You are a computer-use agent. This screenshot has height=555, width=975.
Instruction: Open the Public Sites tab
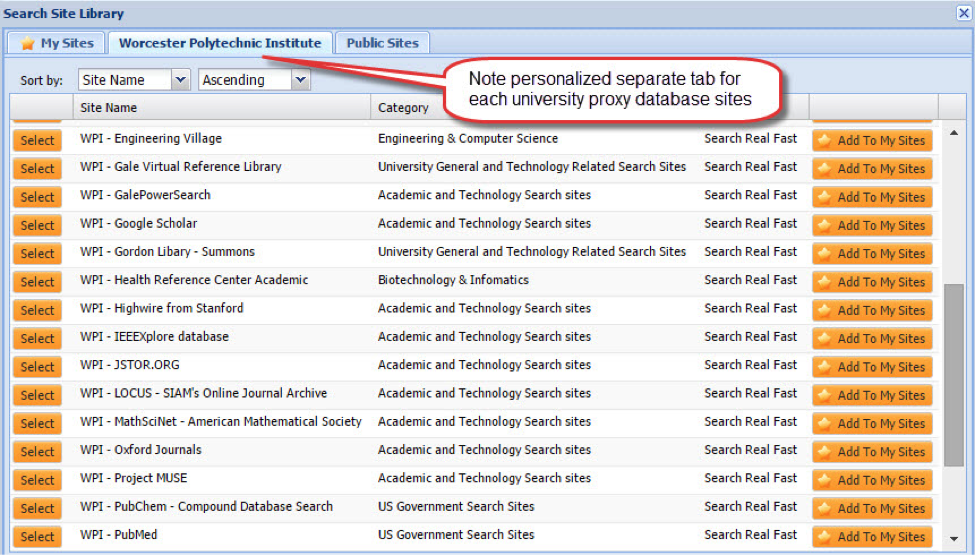pyautogui.click(x=382, y=43)
